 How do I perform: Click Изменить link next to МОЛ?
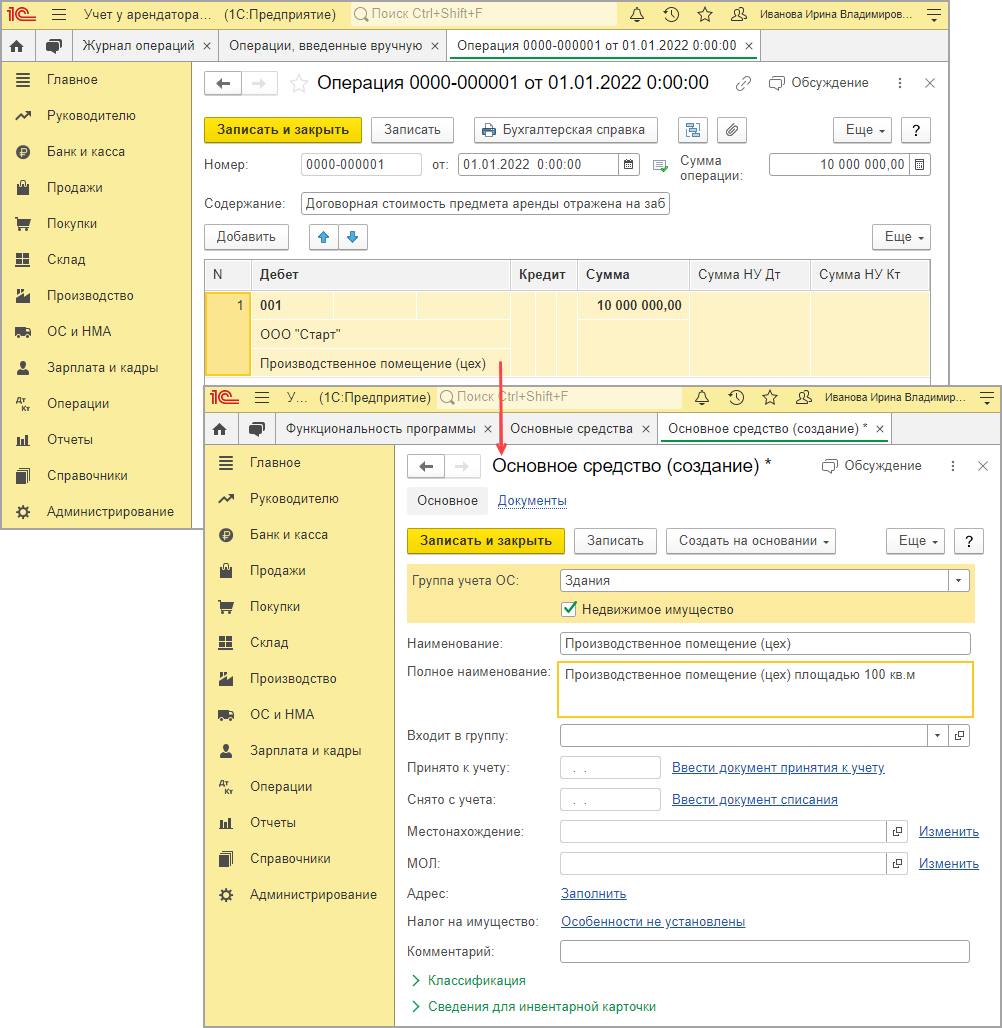coord(949,863)
